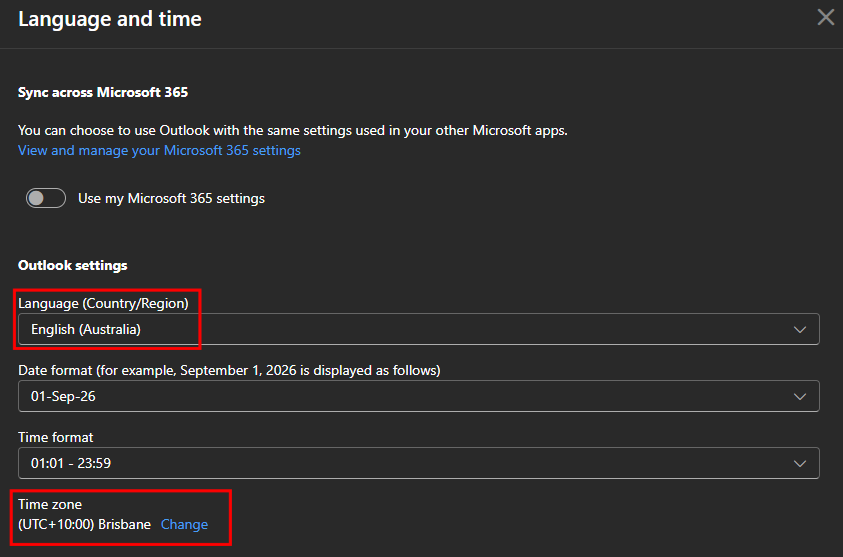Click chevron of English (Australia) combo box

800,330
